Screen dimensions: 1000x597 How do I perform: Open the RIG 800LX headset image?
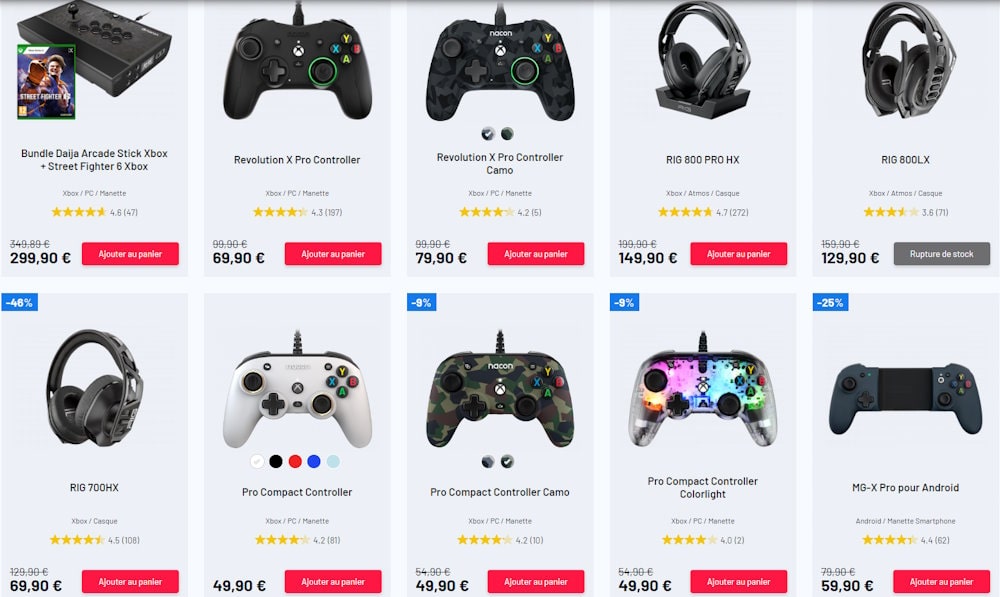(x=906, y=61)
